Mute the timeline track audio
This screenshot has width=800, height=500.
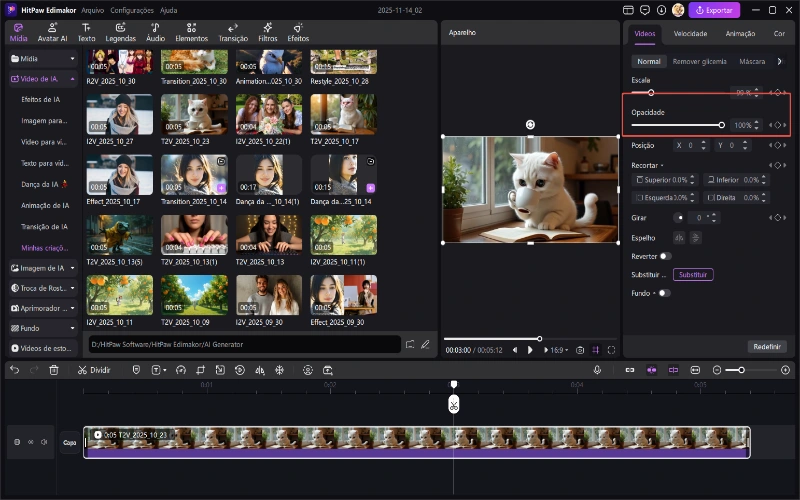point(44,442)
